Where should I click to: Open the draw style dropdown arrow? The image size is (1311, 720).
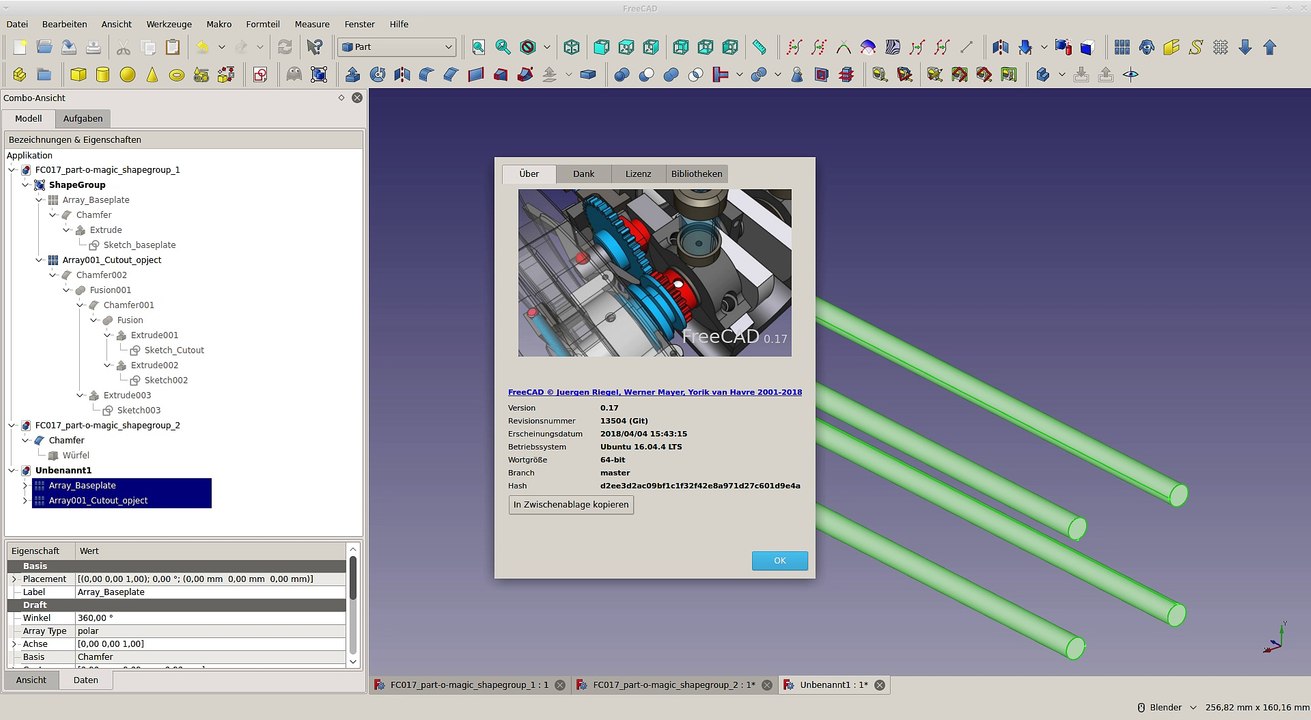pyautogui.click(x=546, y=47)
